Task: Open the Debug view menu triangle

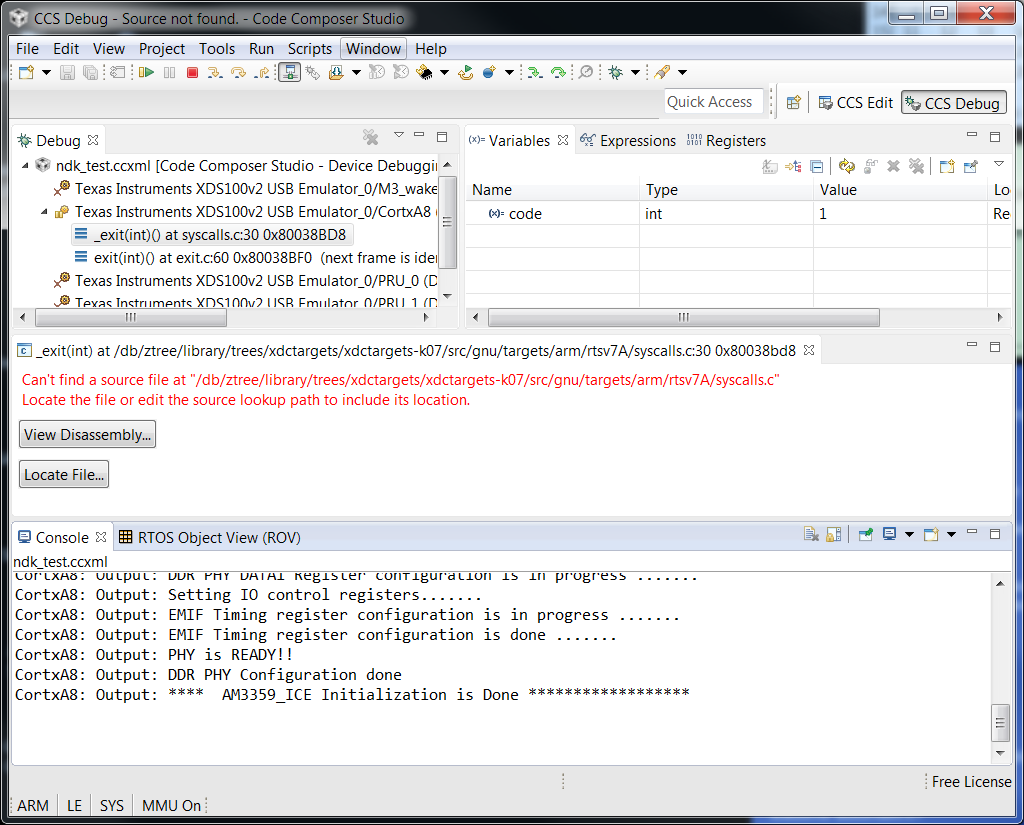Action: tap(399, 135)
